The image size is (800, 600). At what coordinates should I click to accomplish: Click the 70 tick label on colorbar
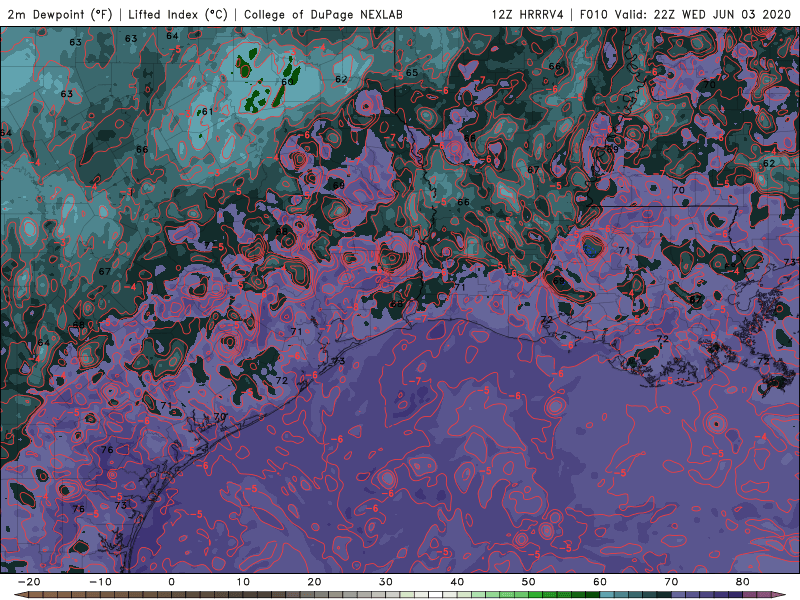pos(671,582)
